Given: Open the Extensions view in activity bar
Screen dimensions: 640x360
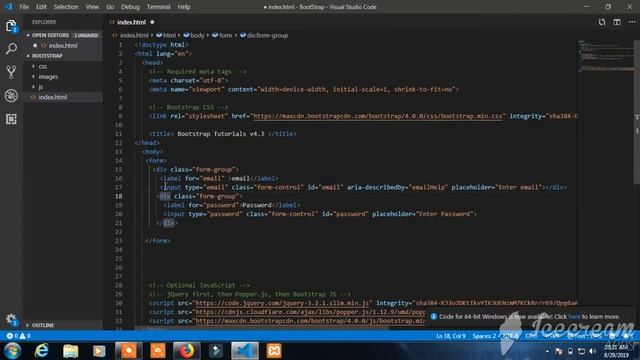Looking at the screenshot, I should pyautogui.click(x=11, y=119).
